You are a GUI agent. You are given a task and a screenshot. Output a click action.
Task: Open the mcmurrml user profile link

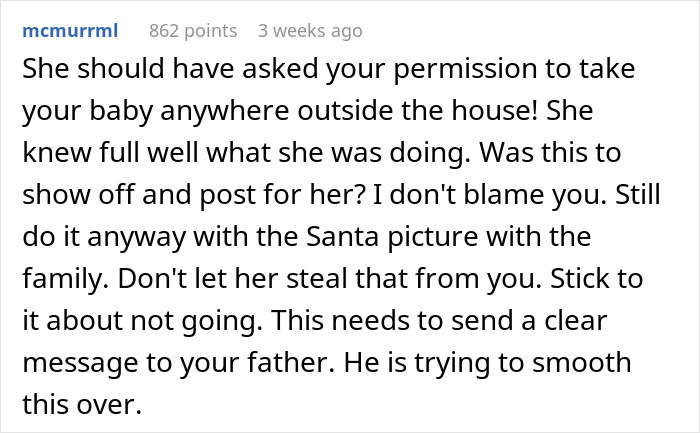coord(70,31)
